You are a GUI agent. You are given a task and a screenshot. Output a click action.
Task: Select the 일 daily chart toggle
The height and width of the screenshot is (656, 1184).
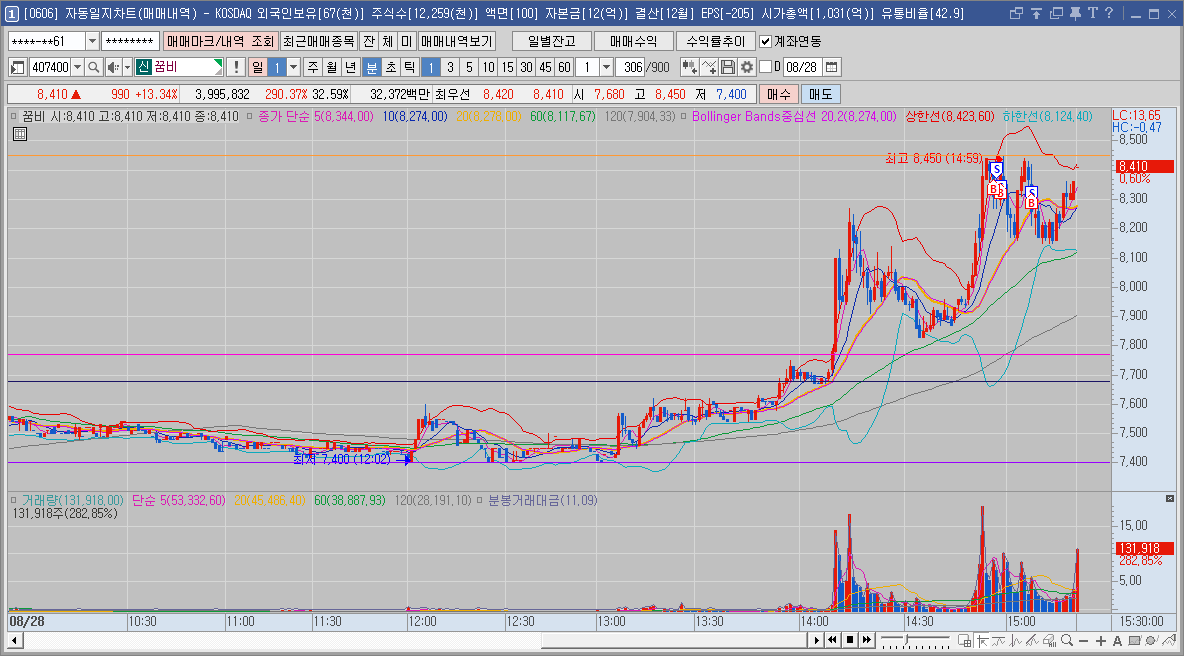pyautogui.click(x=257, y=67)
